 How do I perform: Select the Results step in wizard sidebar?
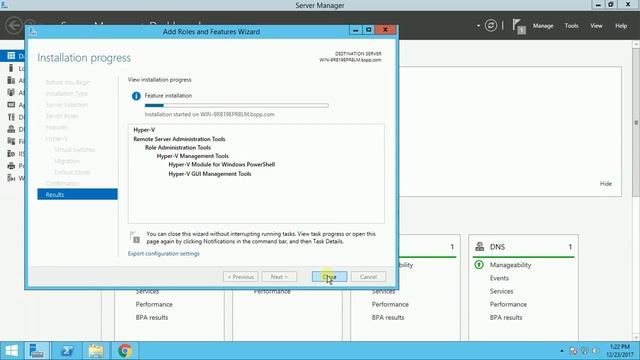tap(78, 194)
